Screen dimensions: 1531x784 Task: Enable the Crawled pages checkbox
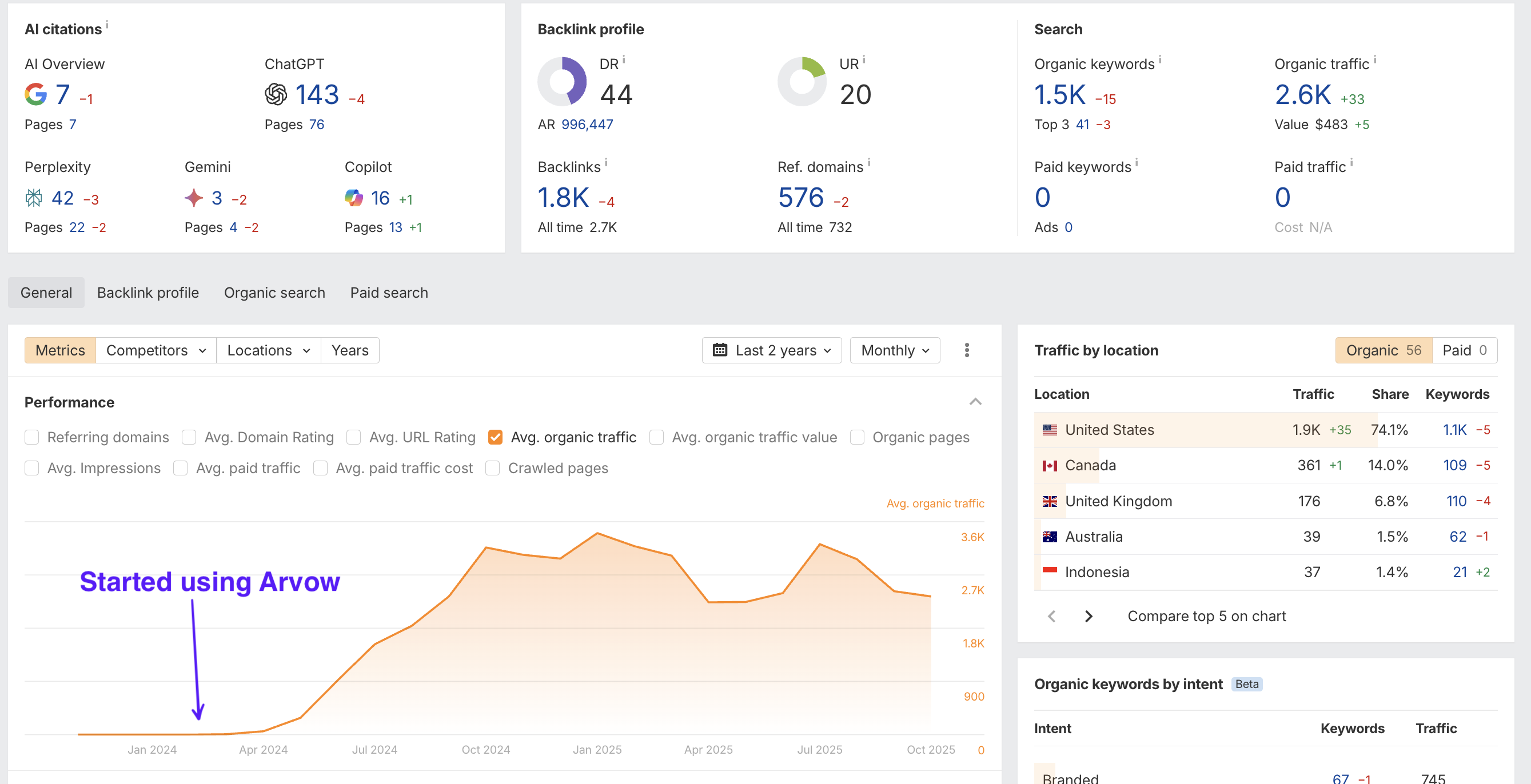tap(493, 469)
